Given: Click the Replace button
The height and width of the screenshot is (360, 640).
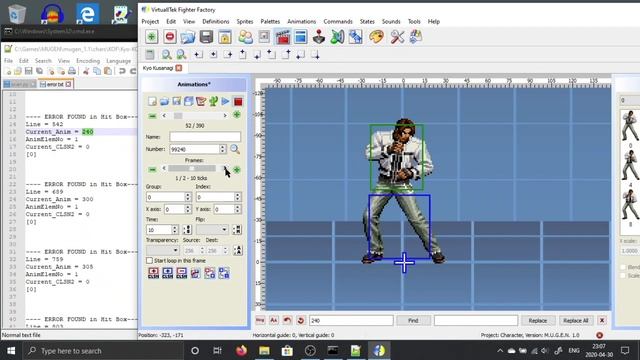Looking at the screenshot, I should (538, 320).
